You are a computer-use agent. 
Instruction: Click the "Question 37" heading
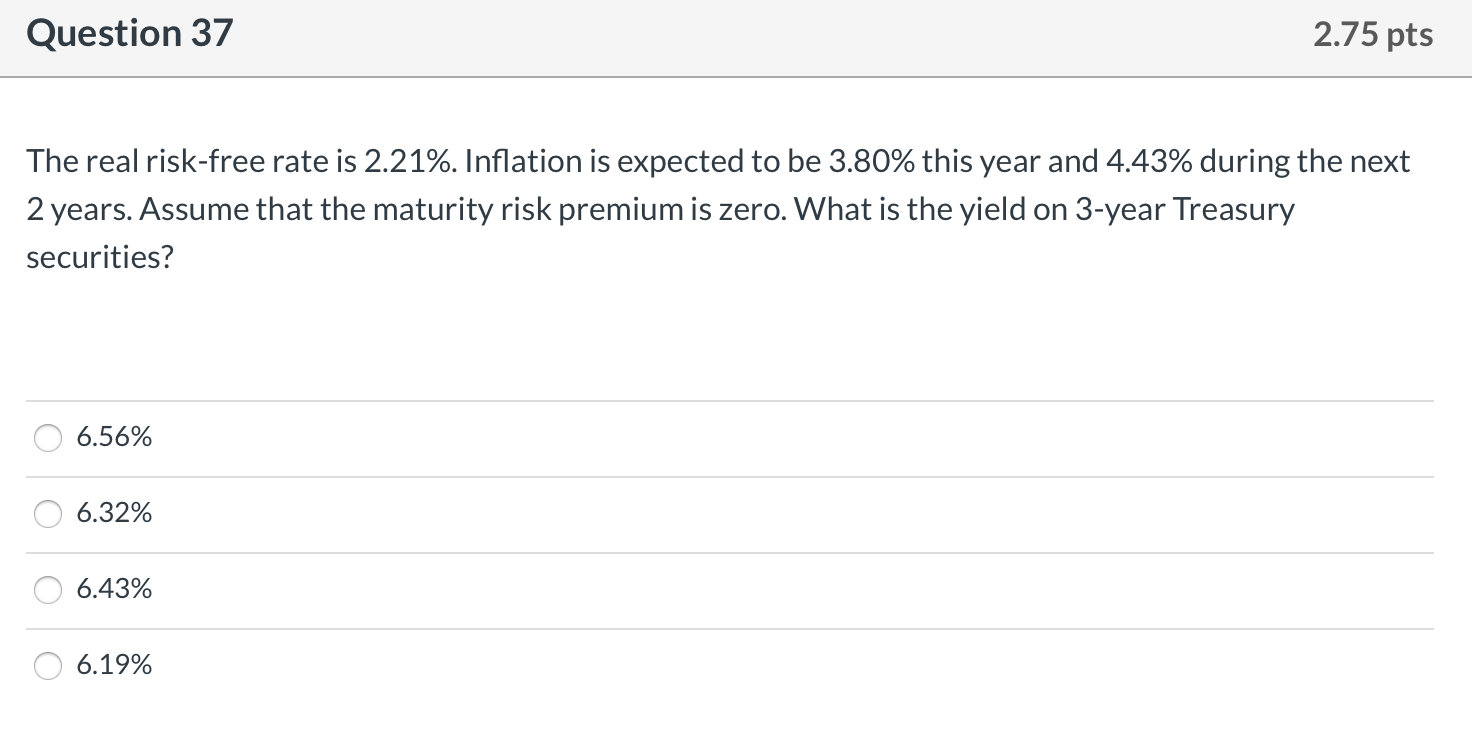point(129,34)
